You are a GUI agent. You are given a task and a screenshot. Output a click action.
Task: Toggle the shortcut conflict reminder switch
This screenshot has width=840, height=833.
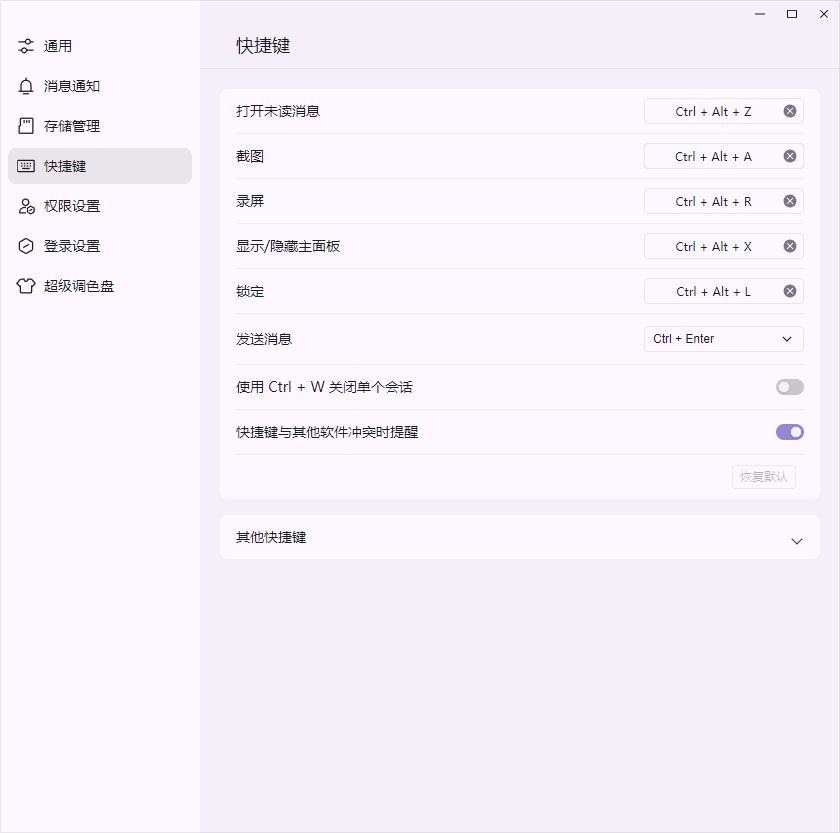point(789,432)
